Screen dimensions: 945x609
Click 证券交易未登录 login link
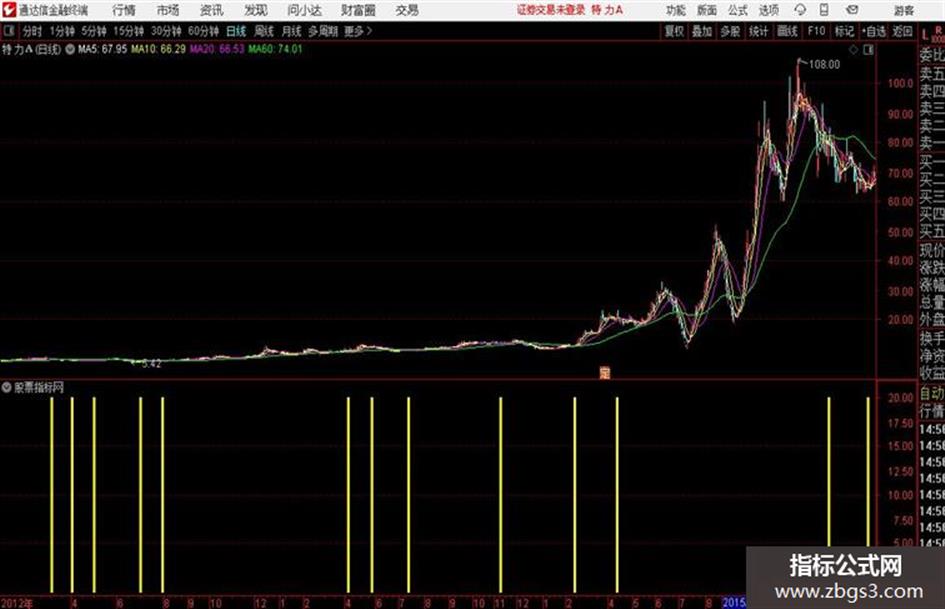551,10
